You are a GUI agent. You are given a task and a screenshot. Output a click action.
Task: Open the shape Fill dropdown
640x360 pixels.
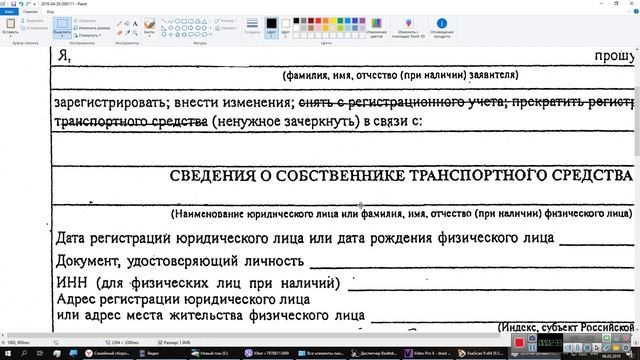click(x=226, y=28)
